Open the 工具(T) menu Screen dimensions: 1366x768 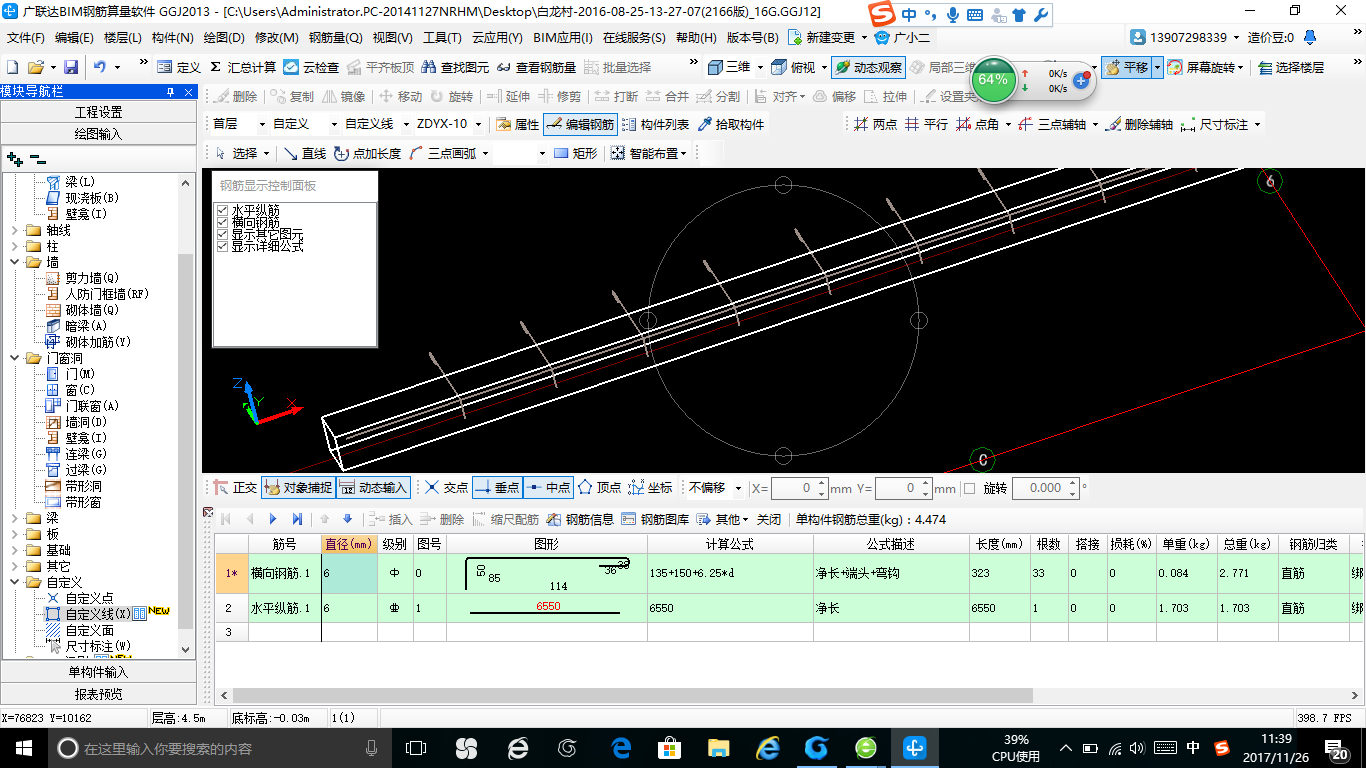[442, 37]
